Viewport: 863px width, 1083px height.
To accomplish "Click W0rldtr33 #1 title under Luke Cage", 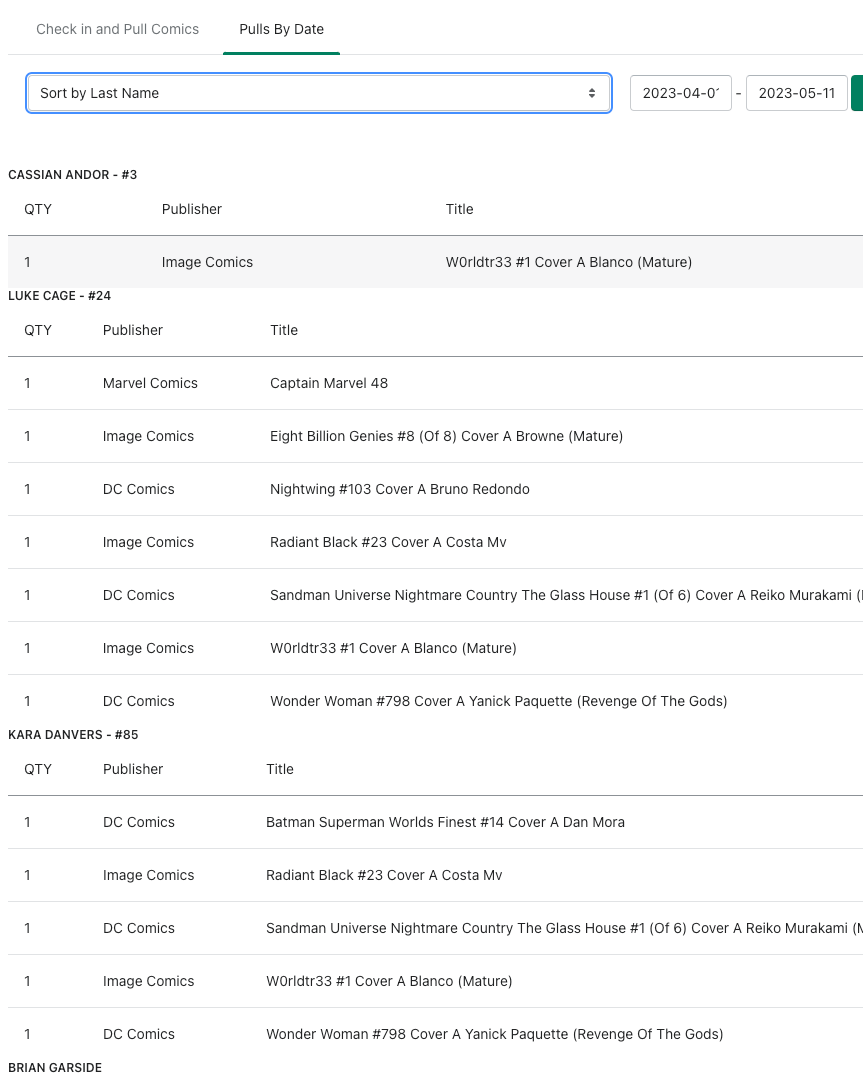I will pyautogui.click(x=393, y=649).
